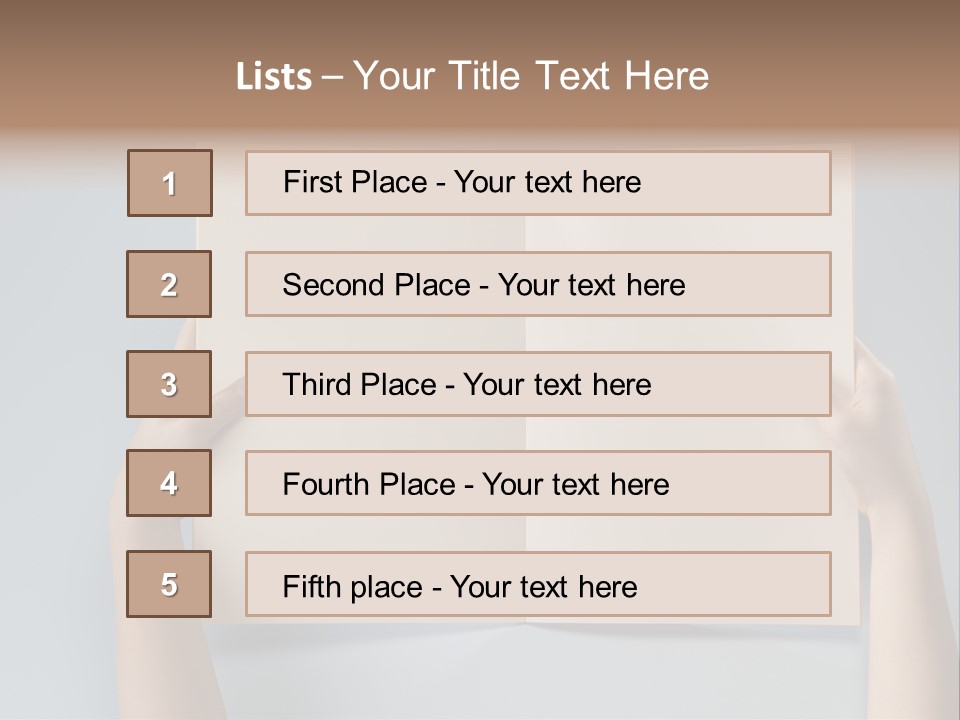
Task: Click the word 'First' in the first row
Action: click(310, 182)
